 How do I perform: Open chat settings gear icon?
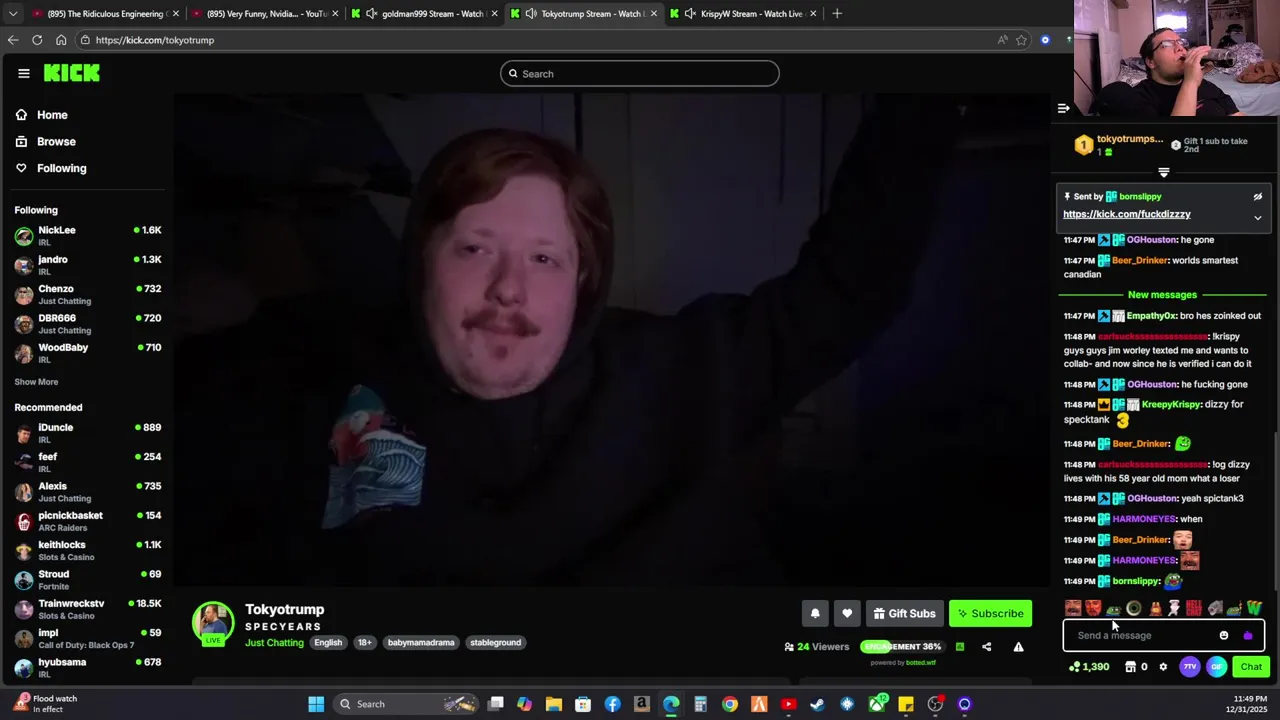coord(1163,667)
